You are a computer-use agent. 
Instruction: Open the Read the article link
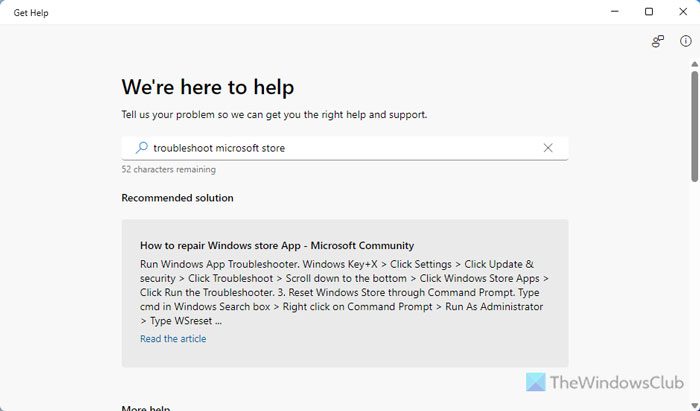(173, 339)
